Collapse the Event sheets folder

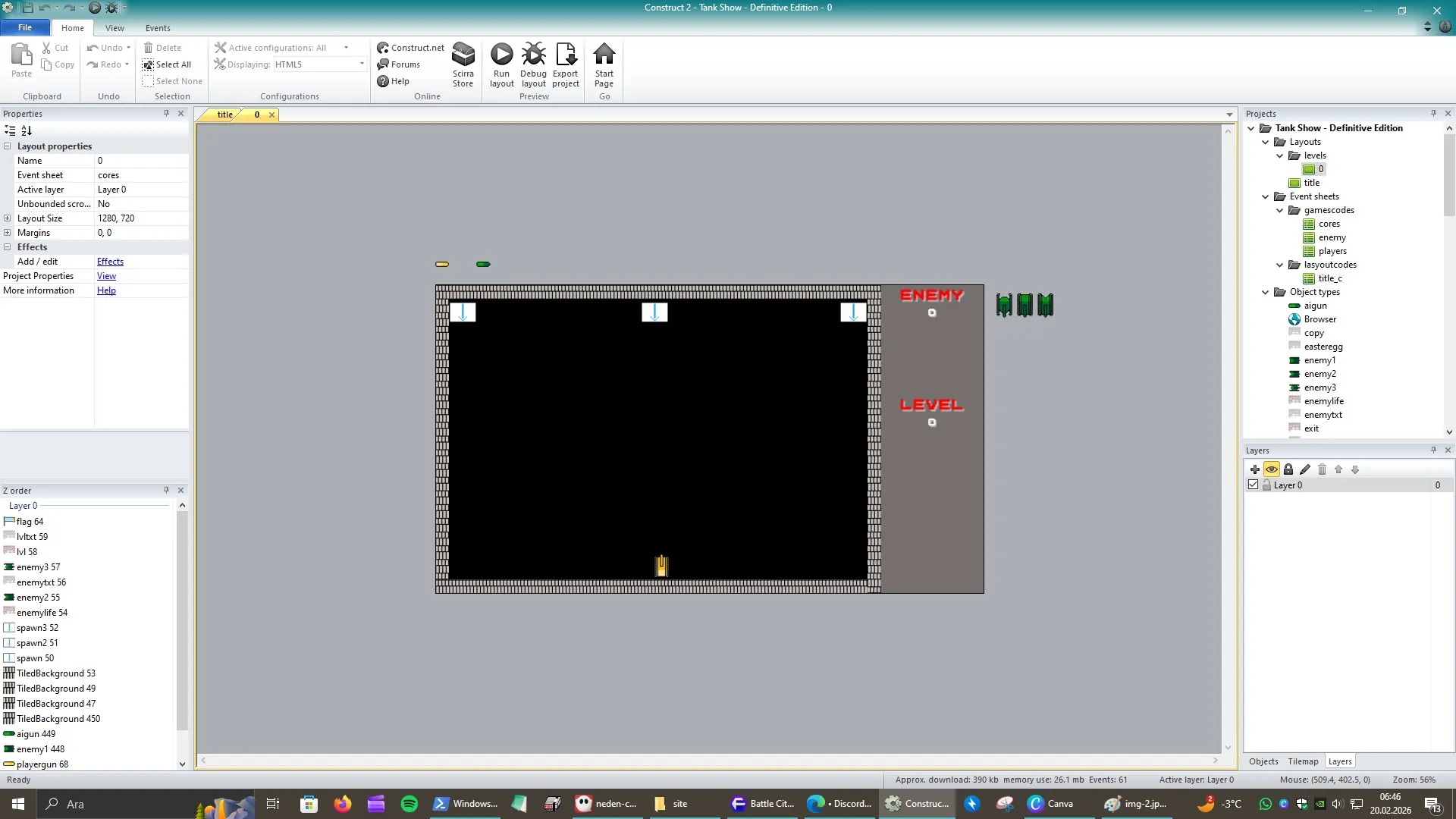pyautogui.click(x=1266, y=196)
